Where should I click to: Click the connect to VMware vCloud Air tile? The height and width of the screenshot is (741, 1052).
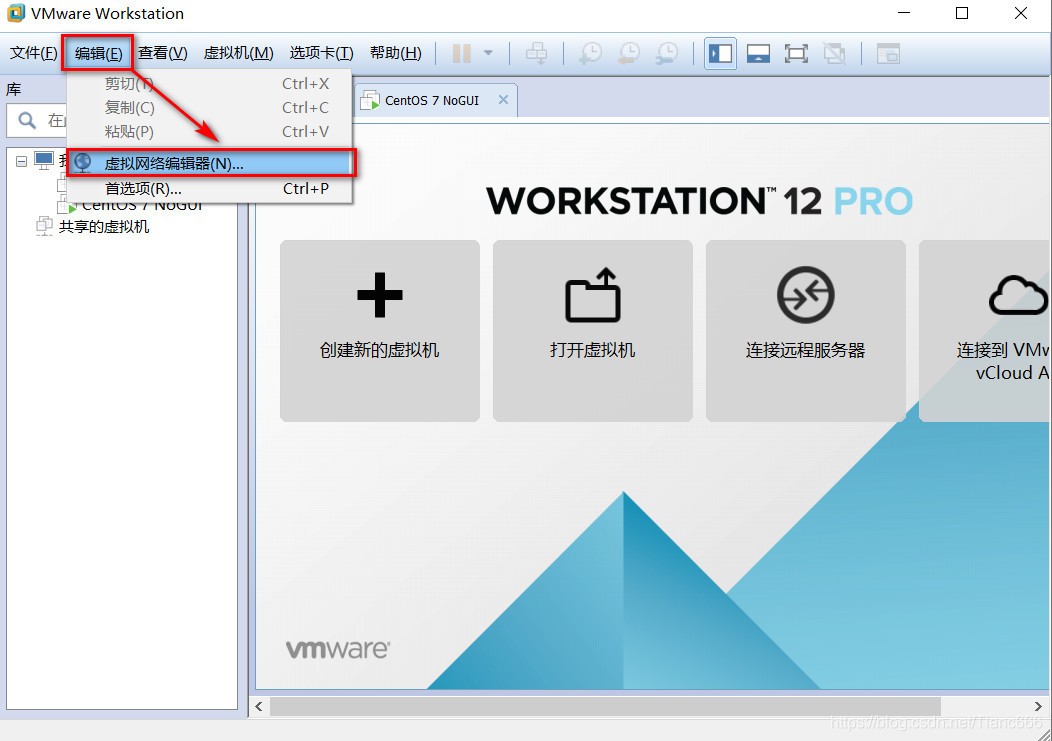tap(985, 331)
